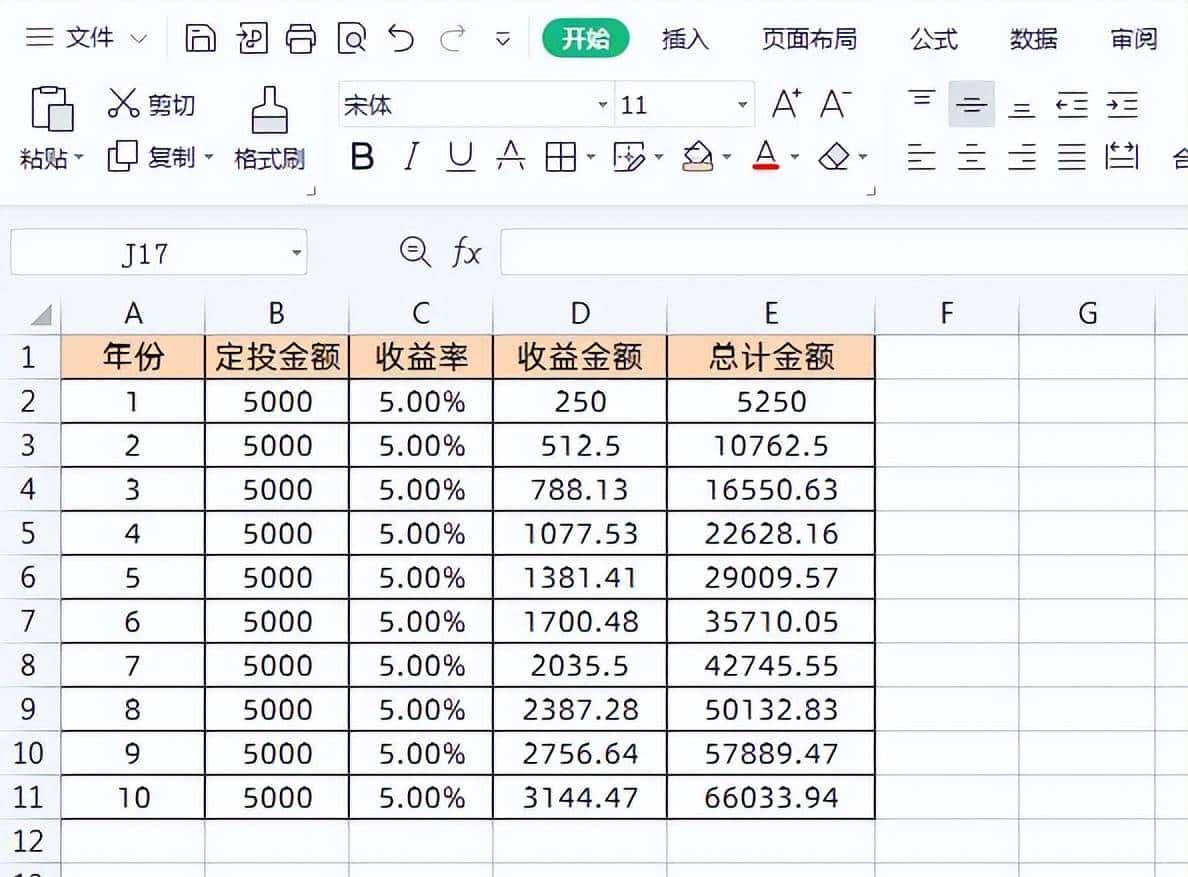Apply underline formatting
The width and height of the screenshot is (1188, 877).
click(460, 157)
